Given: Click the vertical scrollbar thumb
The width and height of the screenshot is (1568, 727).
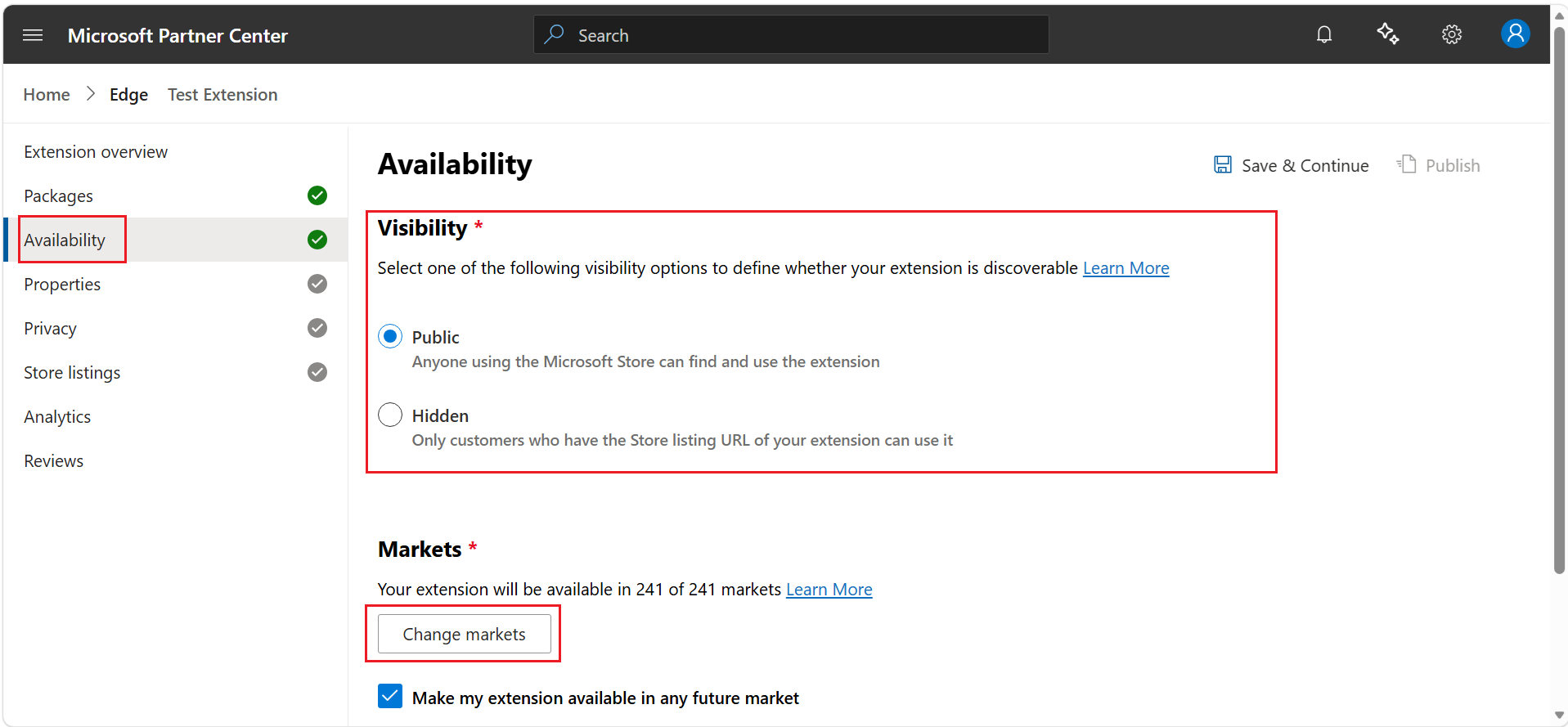Looking at the screenshot, I should coord(1559,300).
